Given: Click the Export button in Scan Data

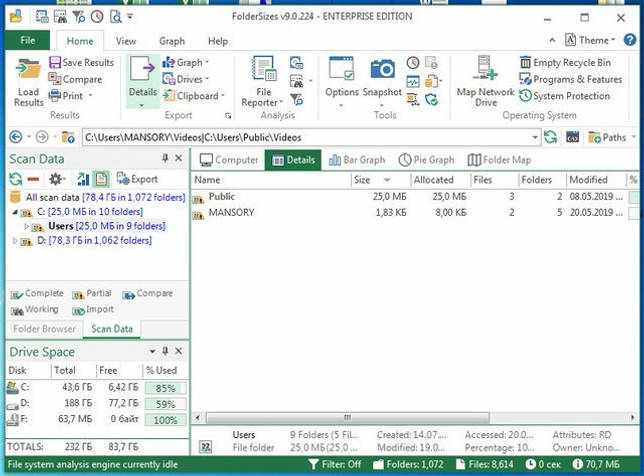Looking at the screenshot, I should tap(137, 179).
